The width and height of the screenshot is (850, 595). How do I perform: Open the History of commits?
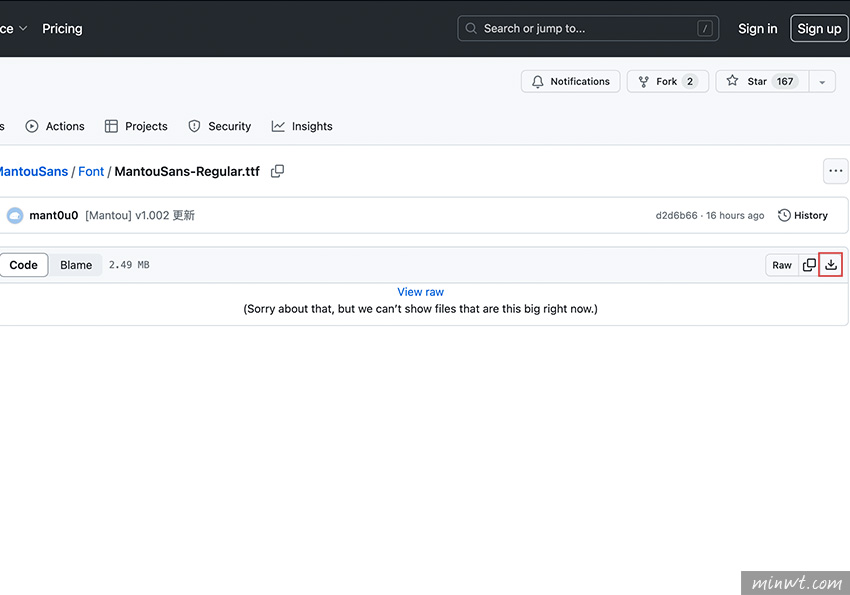(803, 215)
